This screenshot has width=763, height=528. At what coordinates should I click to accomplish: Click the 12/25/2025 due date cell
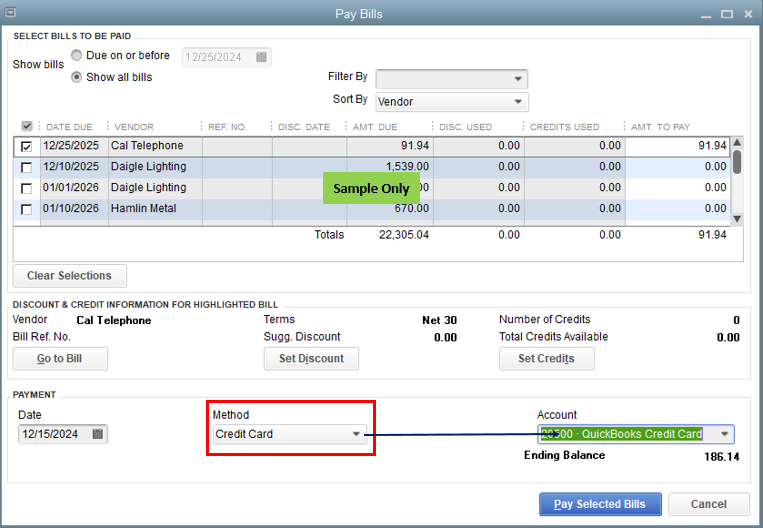coord(74,146)
